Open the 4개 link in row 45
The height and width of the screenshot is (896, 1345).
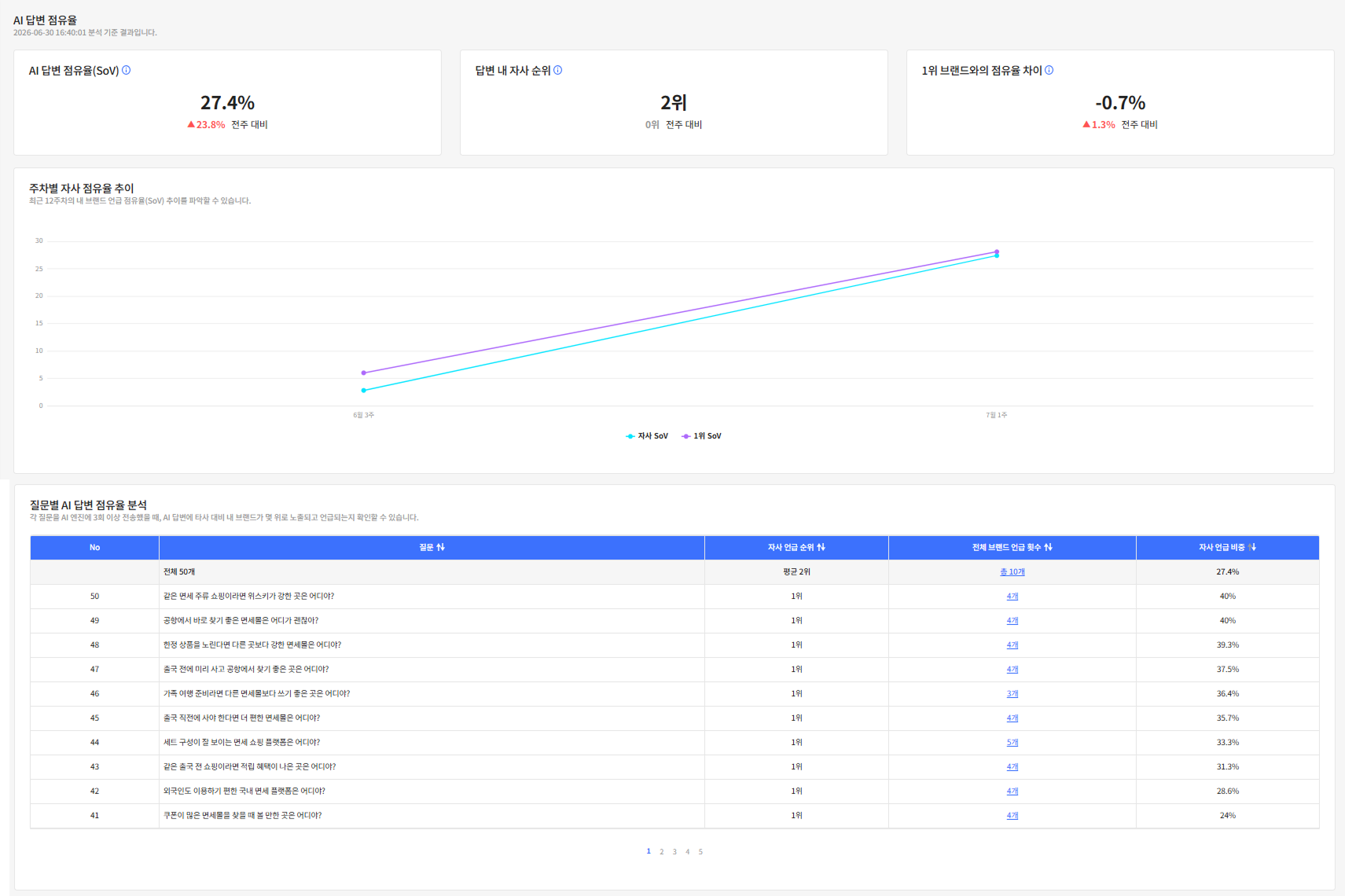pos(1012,718)
